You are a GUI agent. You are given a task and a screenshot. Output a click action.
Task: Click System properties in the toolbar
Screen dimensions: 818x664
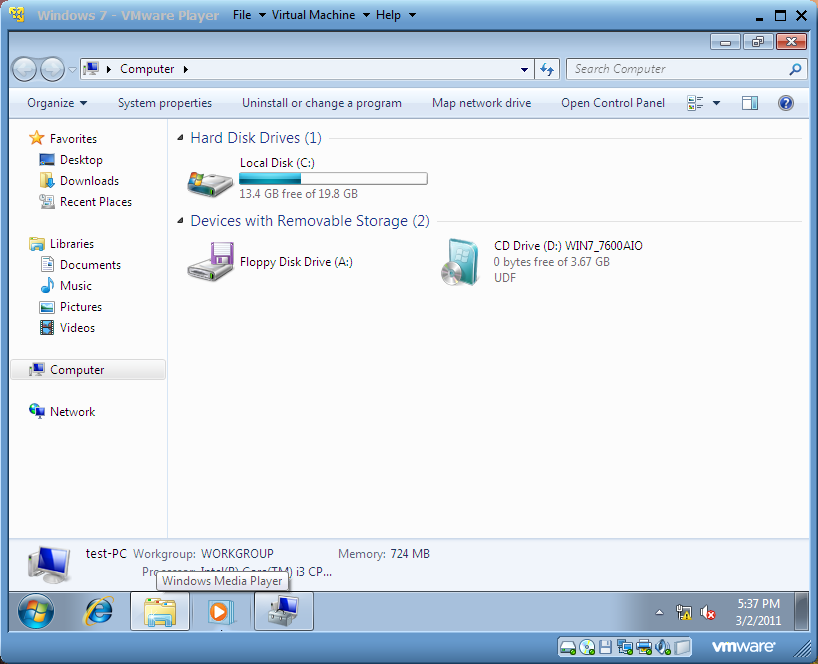165,103
